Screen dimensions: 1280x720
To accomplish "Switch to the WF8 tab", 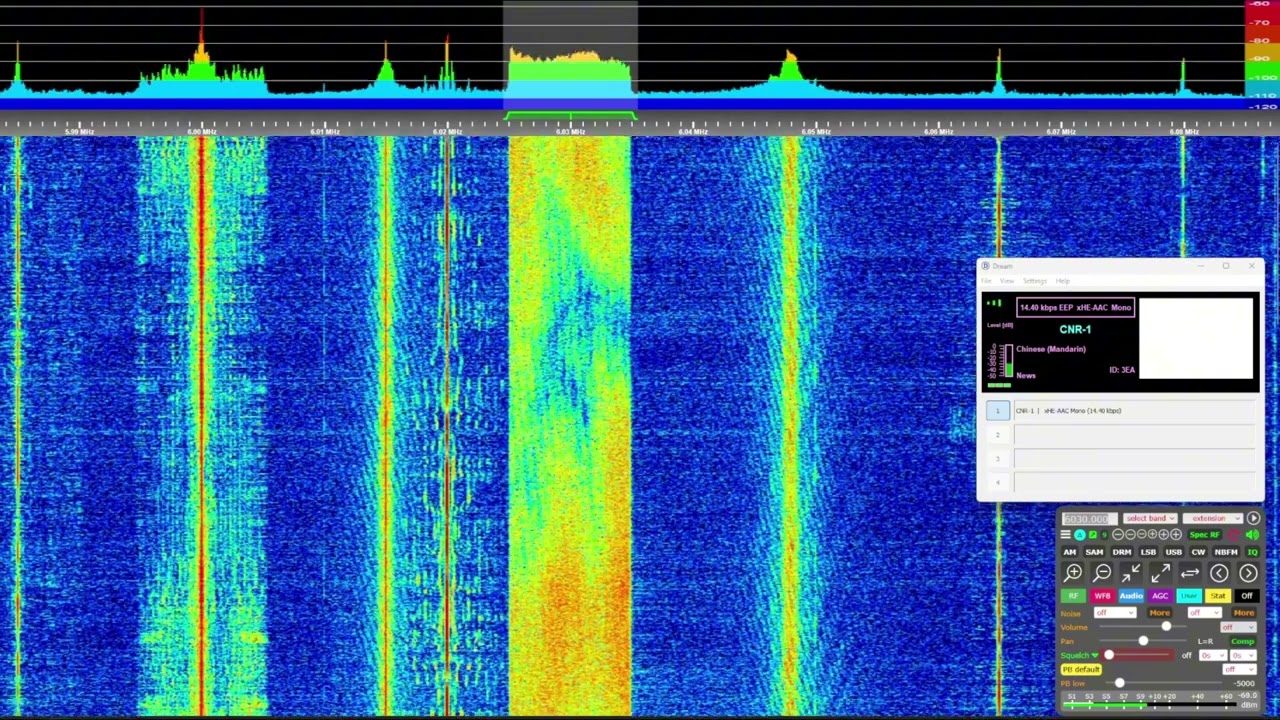I will [x=1102, y=596].
